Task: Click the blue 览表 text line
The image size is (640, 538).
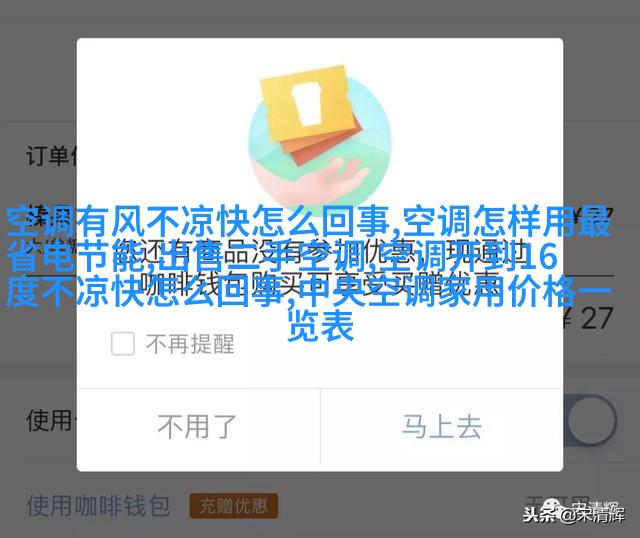Action: [x=320, y=327]
